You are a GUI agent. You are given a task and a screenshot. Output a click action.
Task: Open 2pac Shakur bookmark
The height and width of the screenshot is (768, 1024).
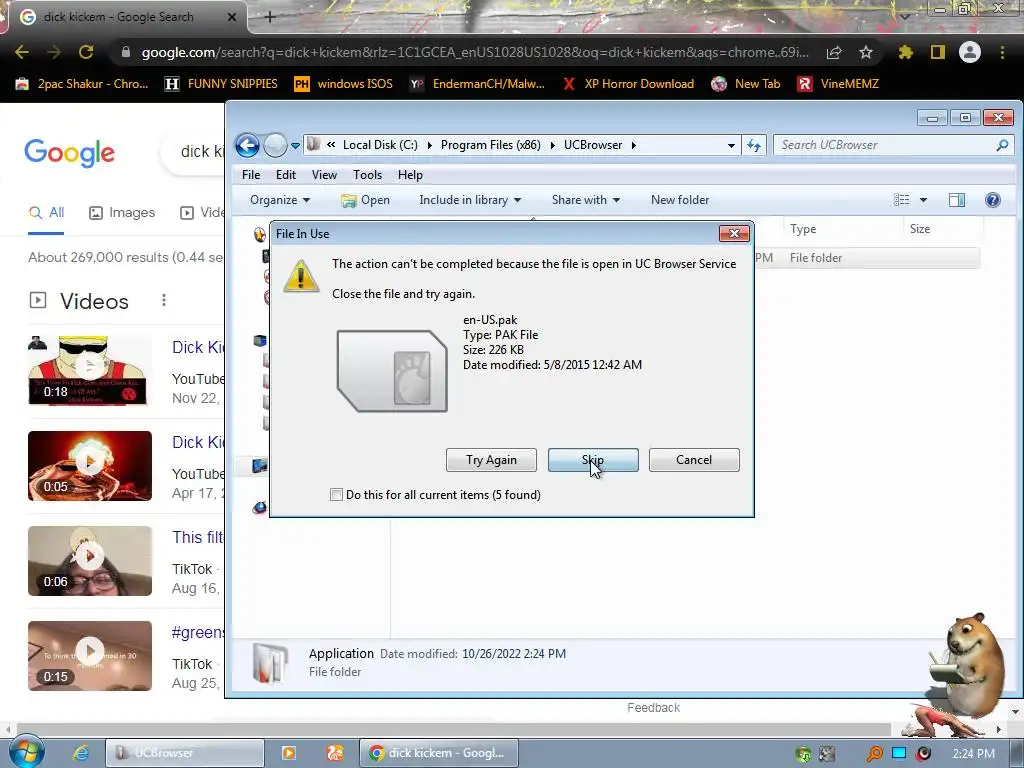pyautogui.click(x=82, y=84)
